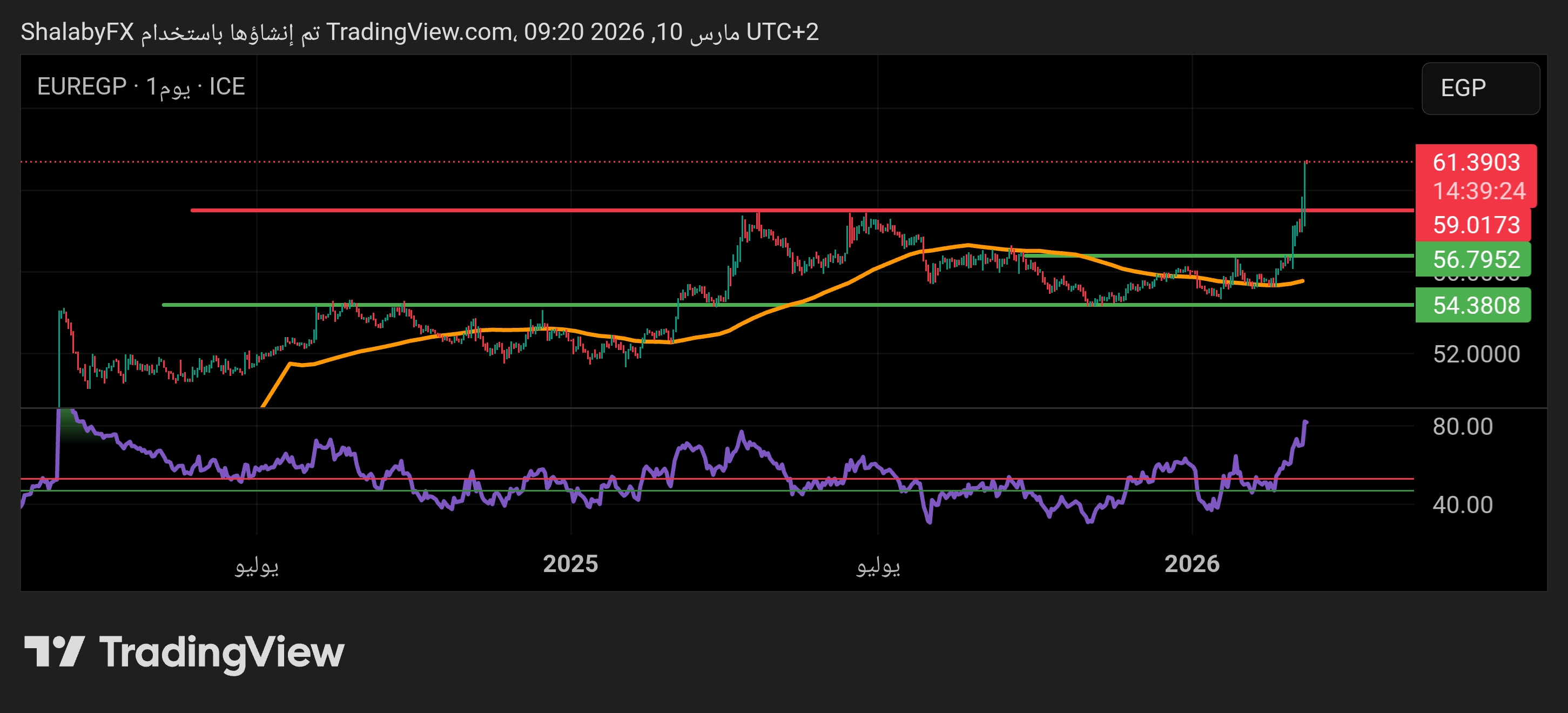Click the EGP currency box
The width and height of the screenshot is (1568, 713).
tap(1480, 88)
